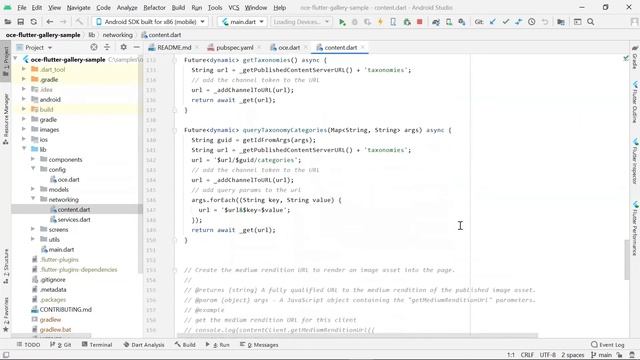The height and width of the screenshot is (360, 640).
Task: Click the Sync/Reload from disk icon
Action: coord(33,22)
